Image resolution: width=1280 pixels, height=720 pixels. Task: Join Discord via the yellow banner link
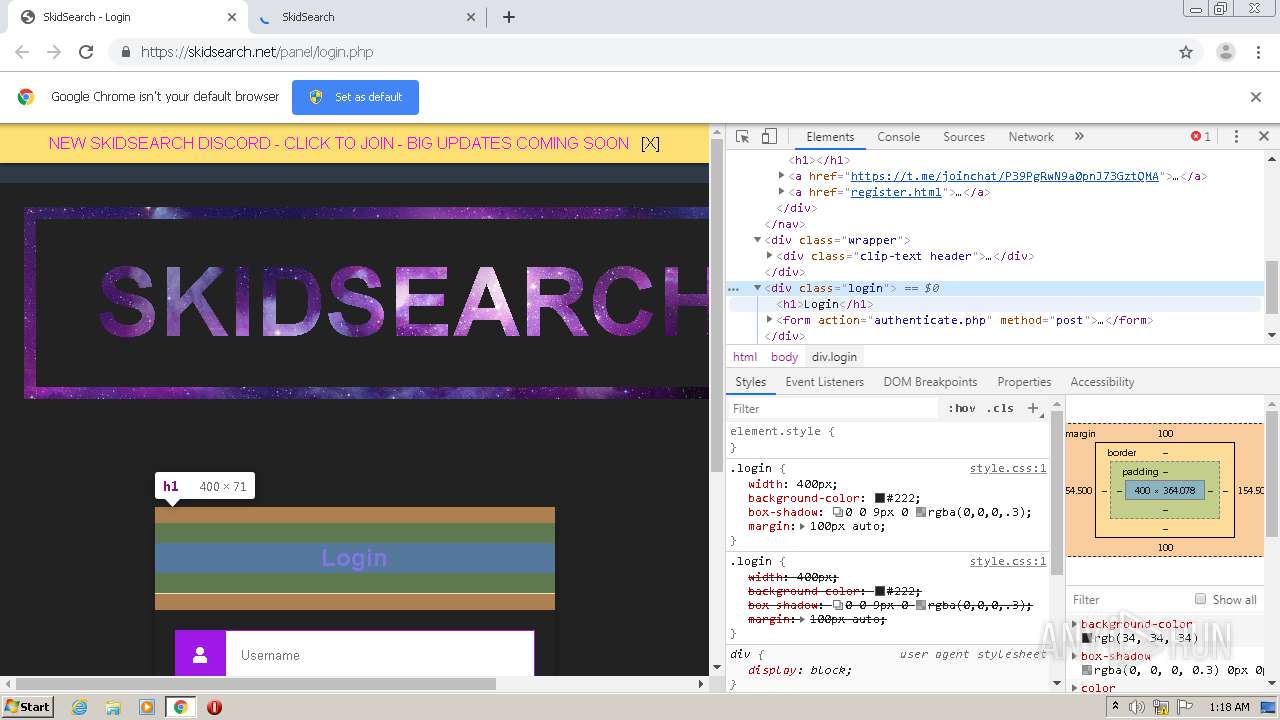[338, 143]
